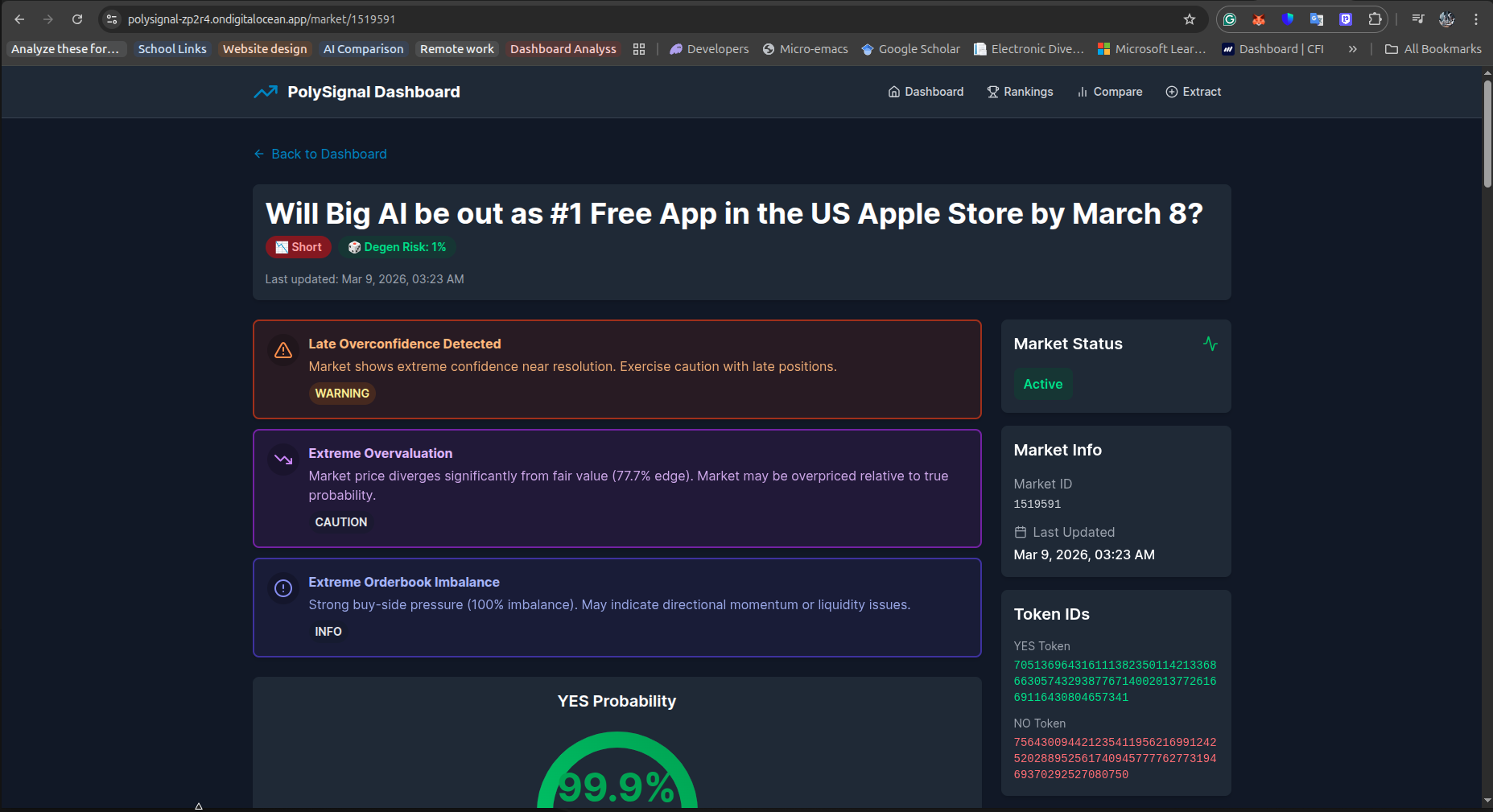The height and width of the screenshot is (812, 1493).
Task: Click the Active market status badge
Action: coord(1043,384)
